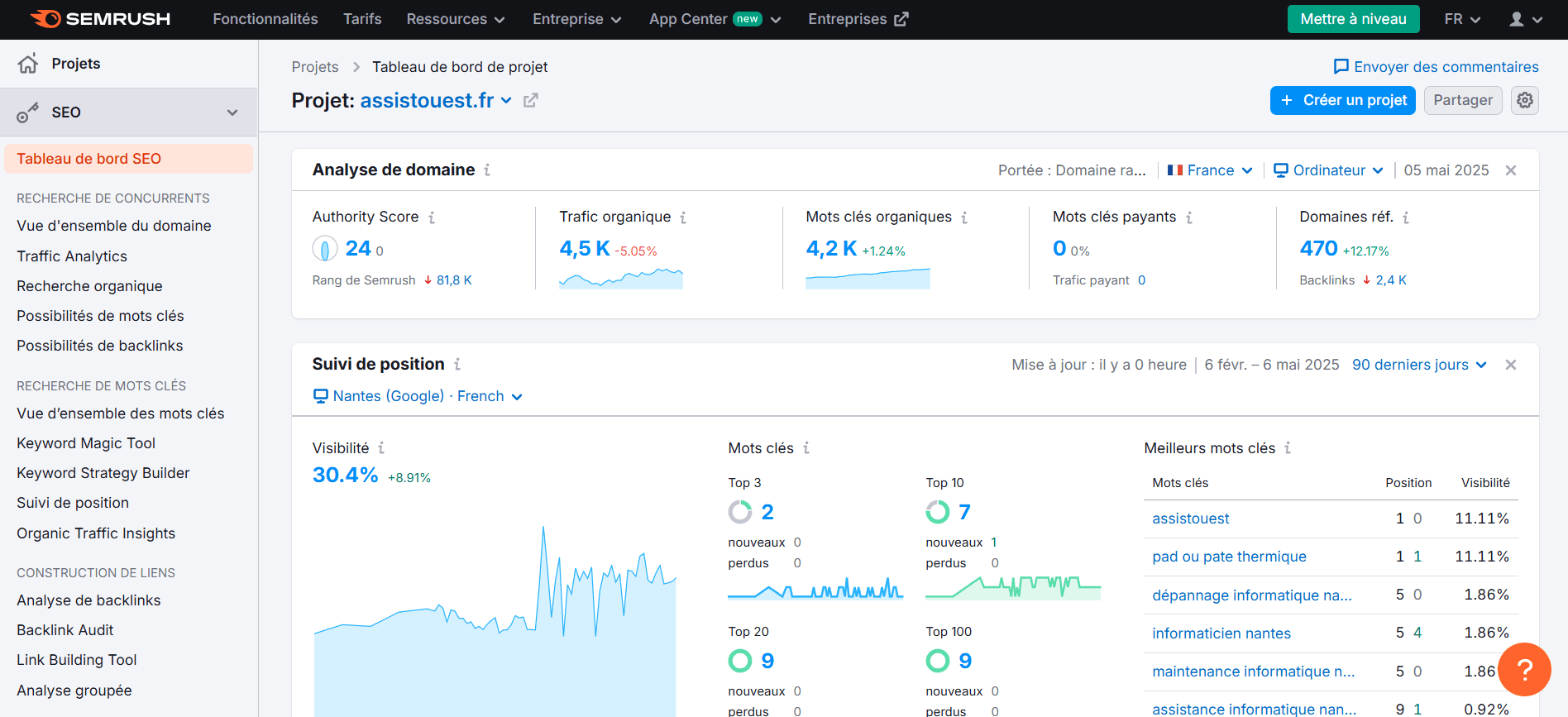Open the assistouest keyword link

pyautogui.click(x=1190, y=519)
